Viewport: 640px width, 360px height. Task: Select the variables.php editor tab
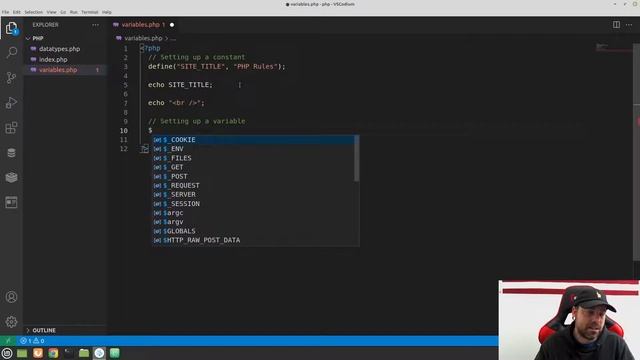pos(144,25)
